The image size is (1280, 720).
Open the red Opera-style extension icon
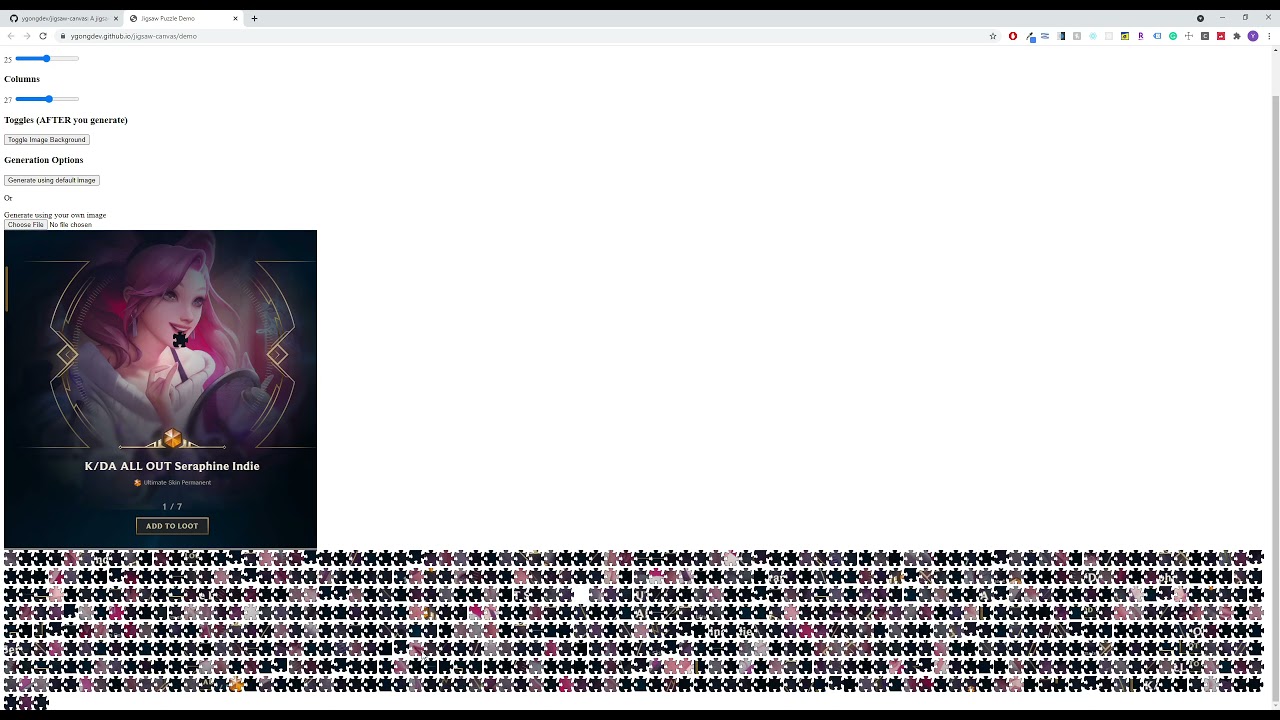click(x=1013, y=36)
